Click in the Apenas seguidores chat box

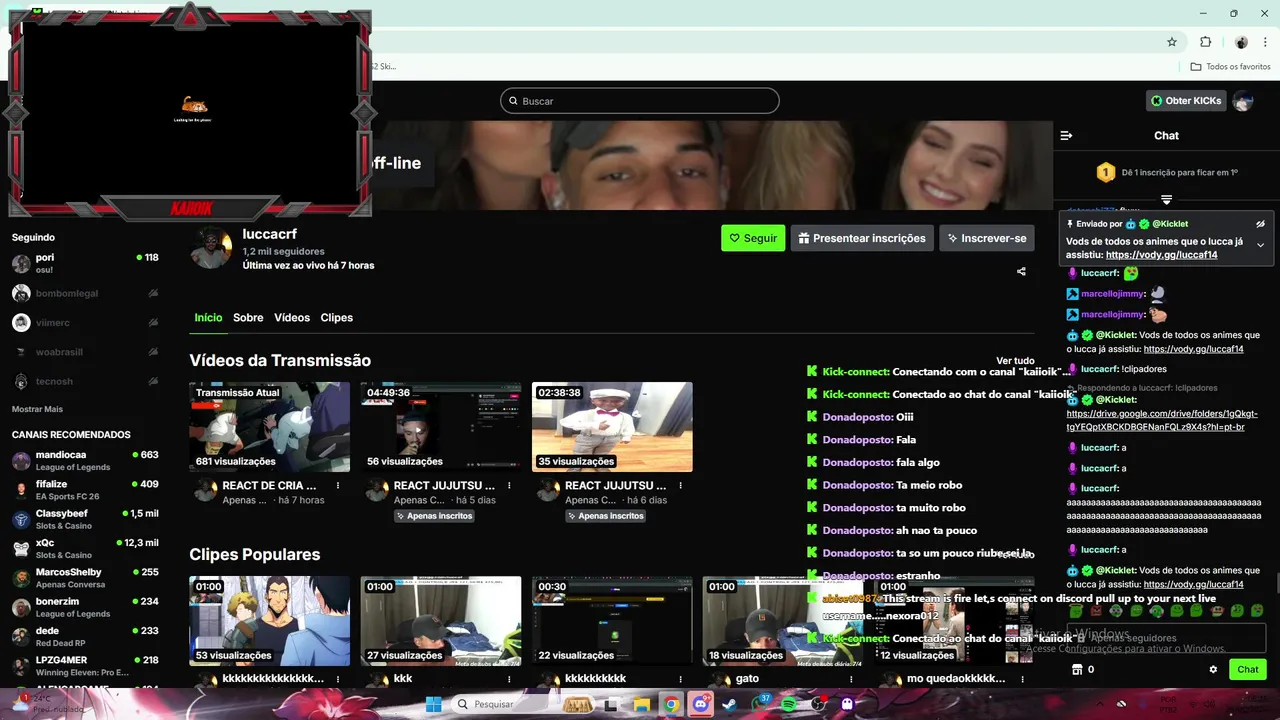[1166, 638]
